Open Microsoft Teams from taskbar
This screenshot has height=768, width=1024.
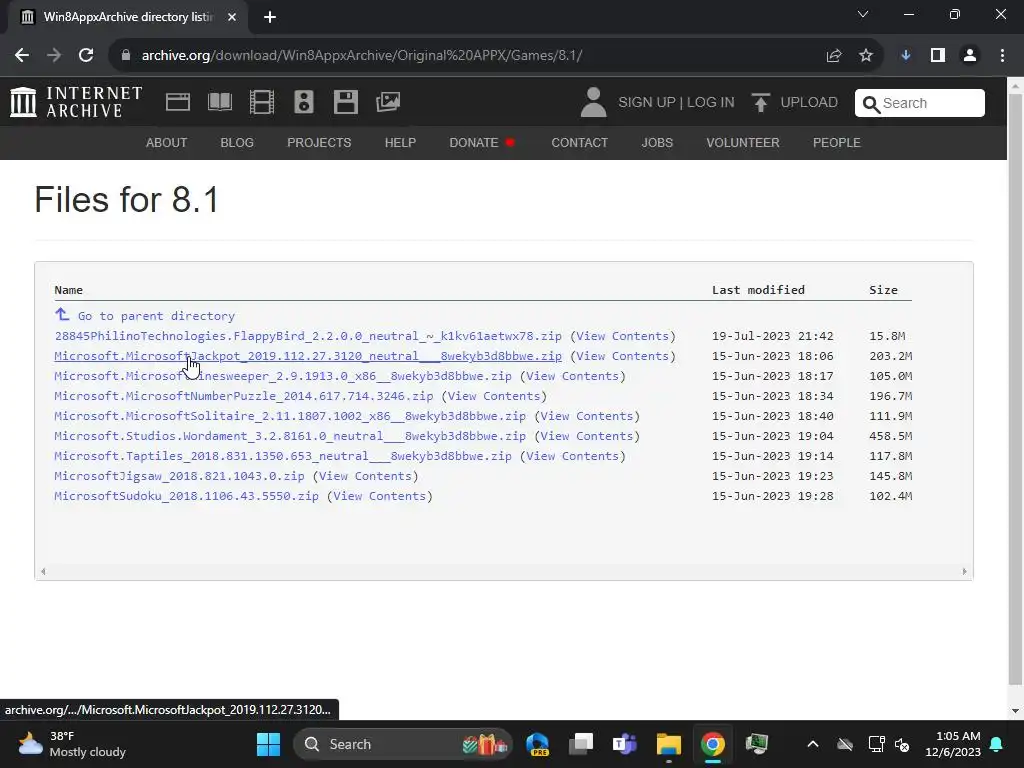624,744
